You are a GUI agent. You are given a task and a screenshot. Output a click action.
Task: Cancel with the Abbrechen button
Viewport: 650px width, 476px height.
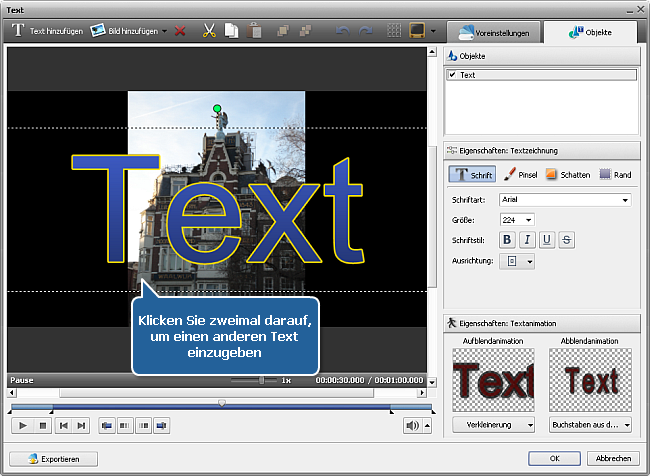(612, 458)
